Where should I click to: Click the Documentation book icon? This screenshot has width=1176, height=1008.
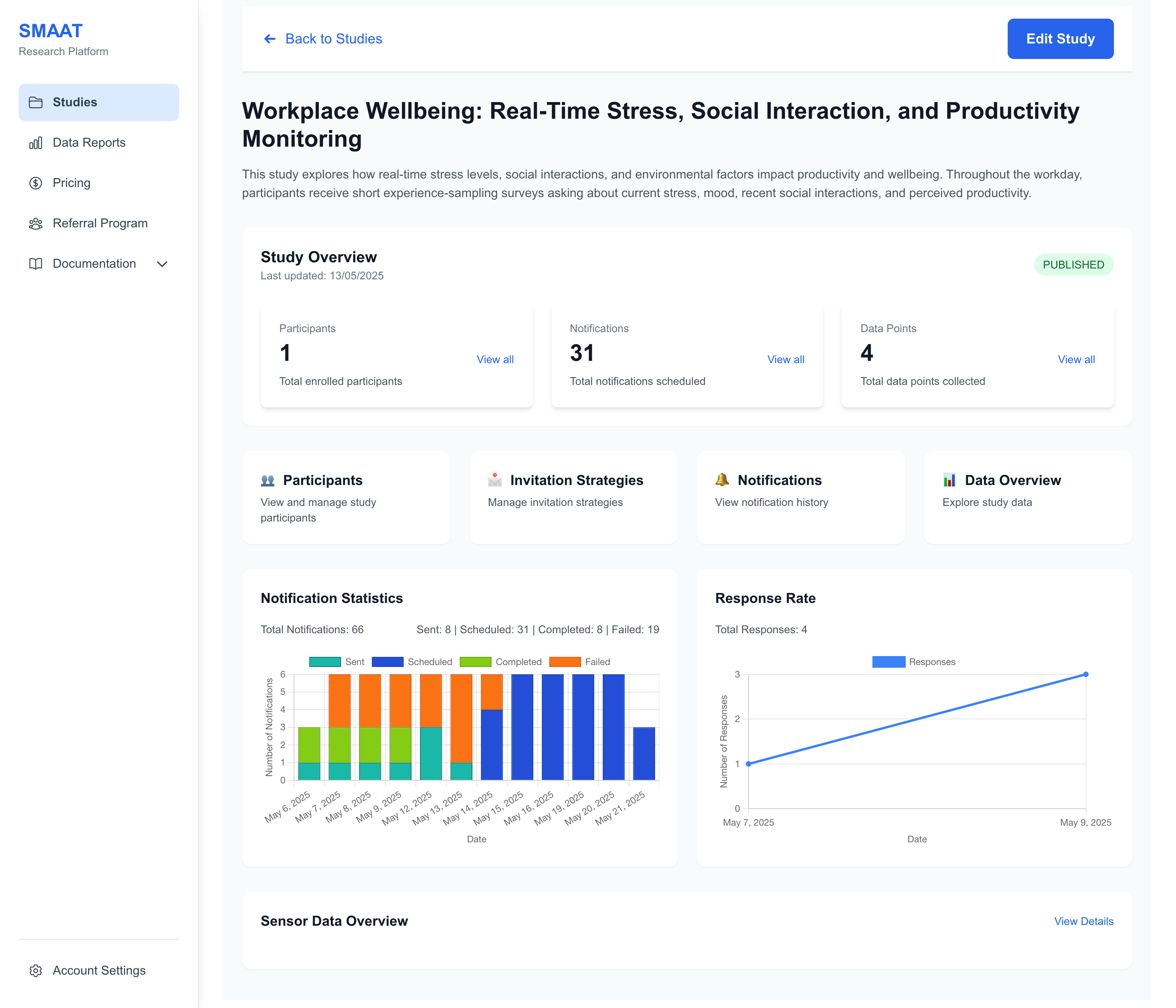pos(36,263)
